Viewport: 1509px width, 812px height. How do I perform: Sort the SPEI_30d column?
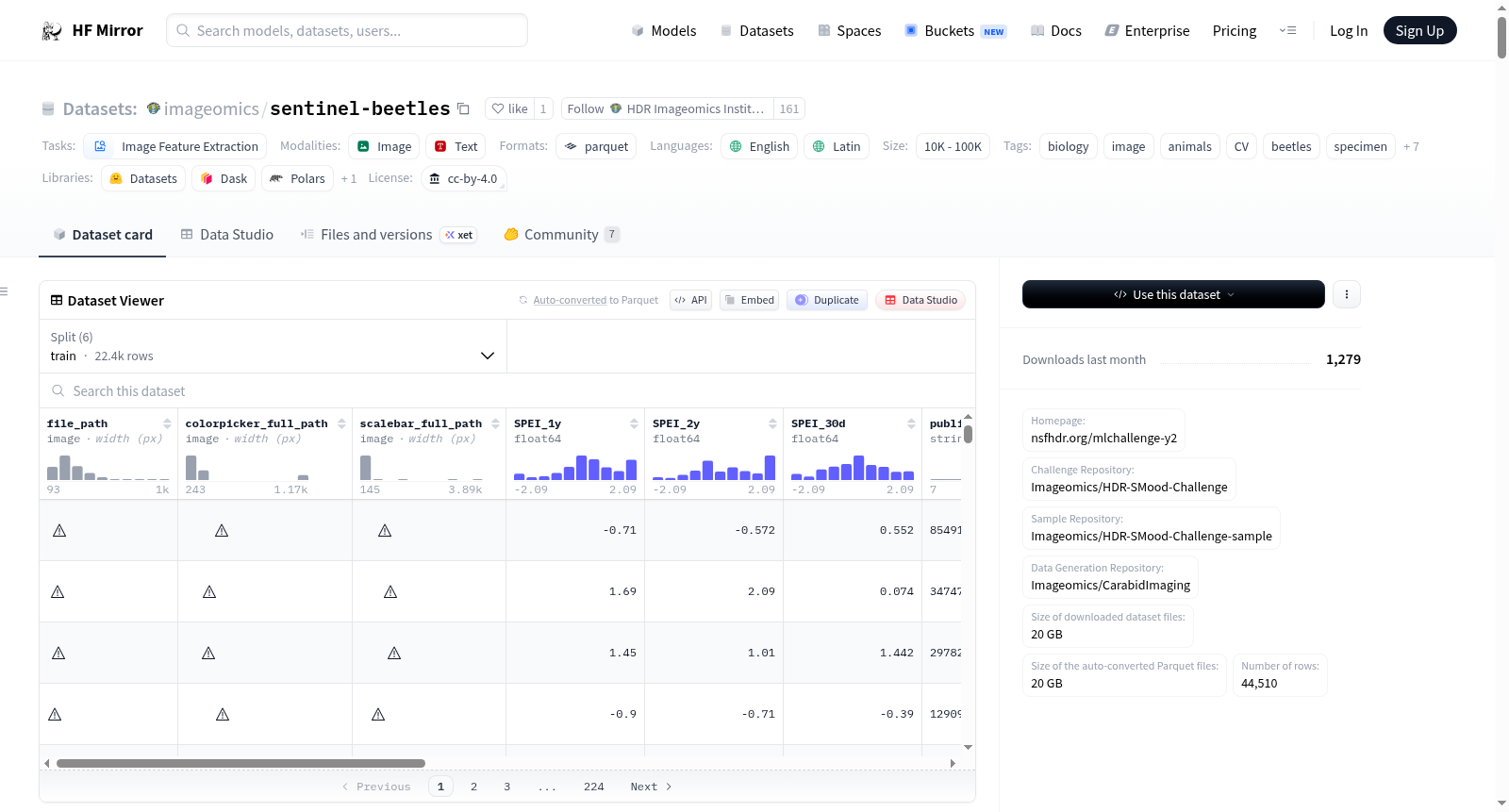[911, 423]
